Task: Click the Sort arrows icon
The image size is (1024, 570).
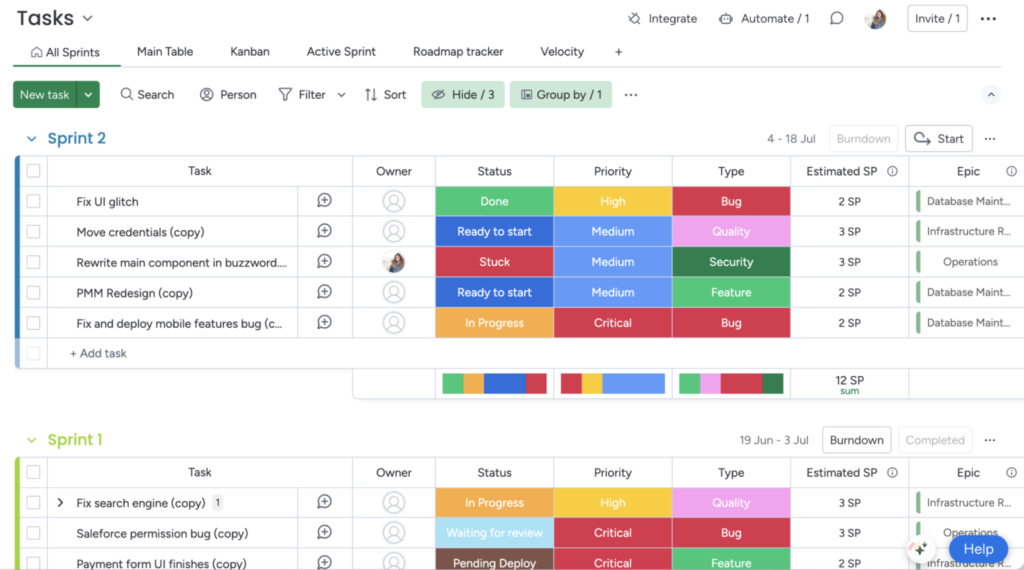Action: coord(371,95)
